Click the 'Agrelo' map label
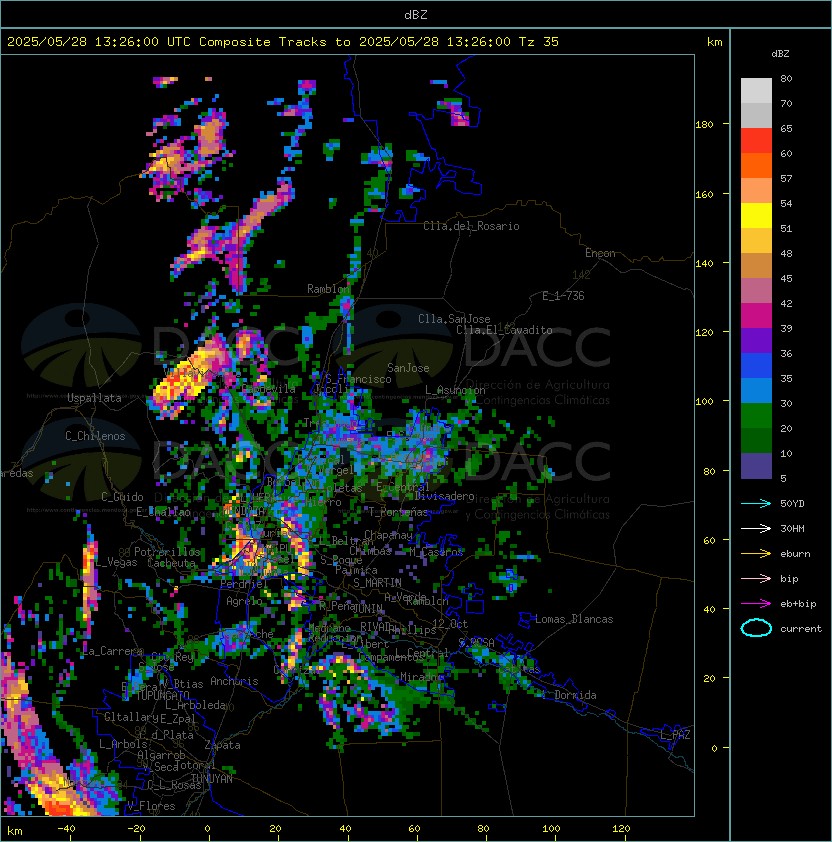This screenshot has height=842, width=832. (244, 601)
